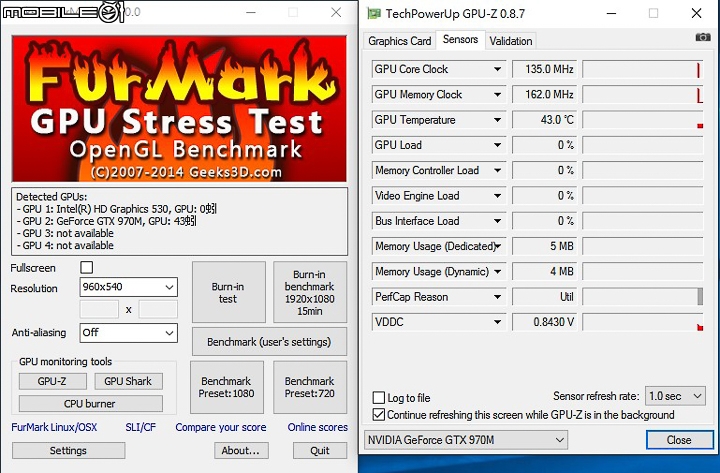
Task: Expand the Memory Usage (Dedicated) dropdown
Action: [497, 246]
